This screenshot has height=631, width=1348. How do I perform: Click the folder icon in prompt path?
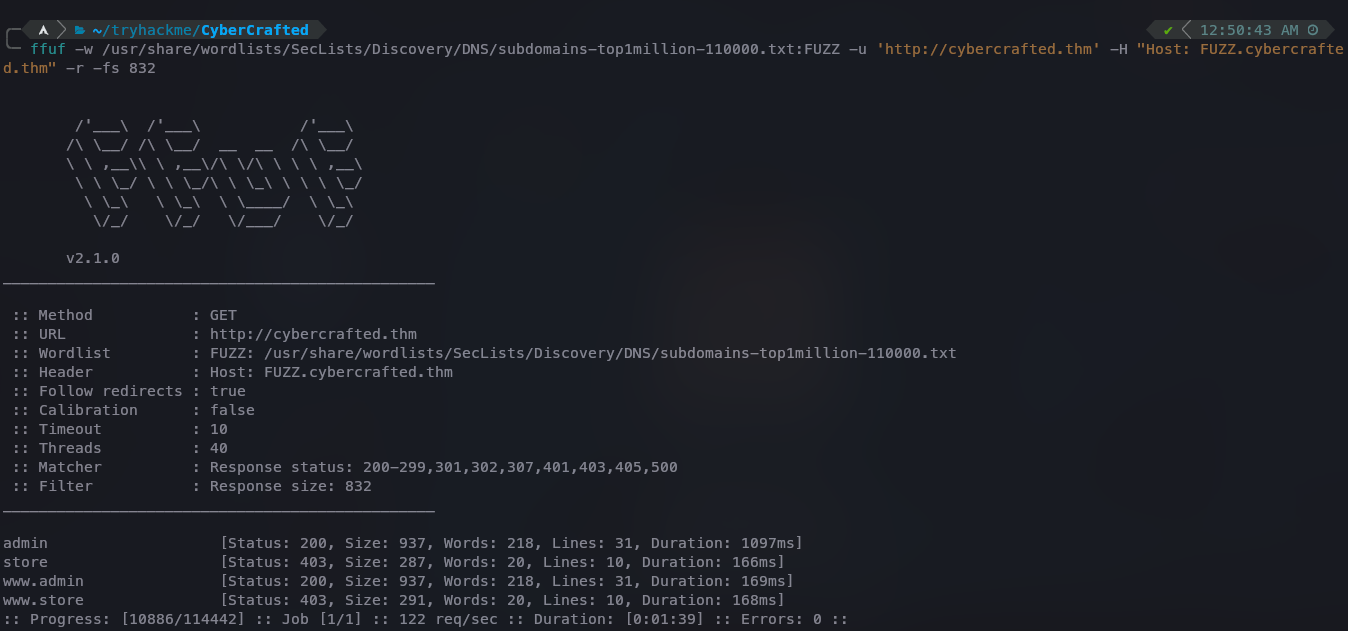coord(79,30)
